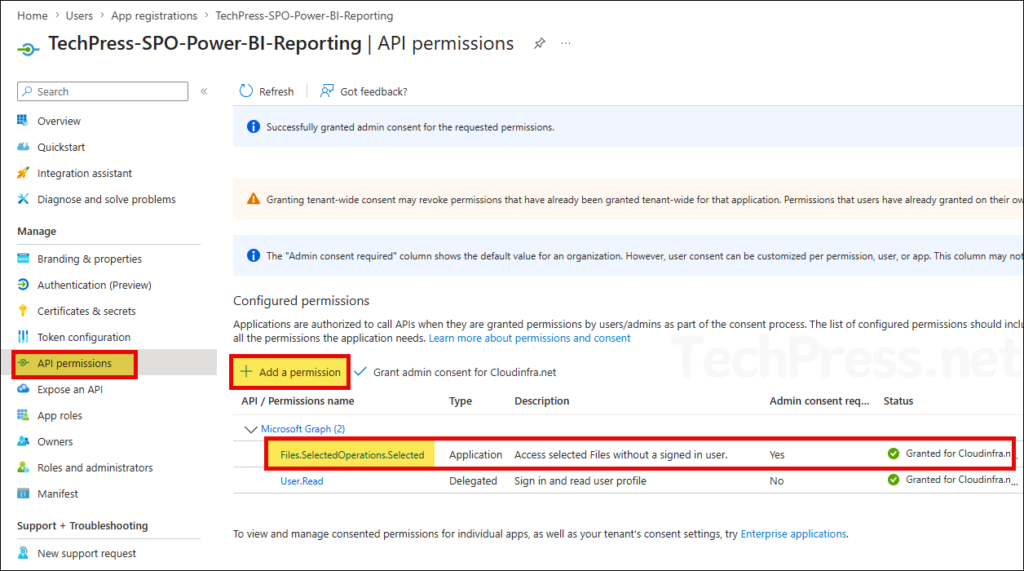The width and height of the screenshot is (1024, 571).
Task: Click the Diagnose and solve problems wrench icon
Action: coord(23,199)
